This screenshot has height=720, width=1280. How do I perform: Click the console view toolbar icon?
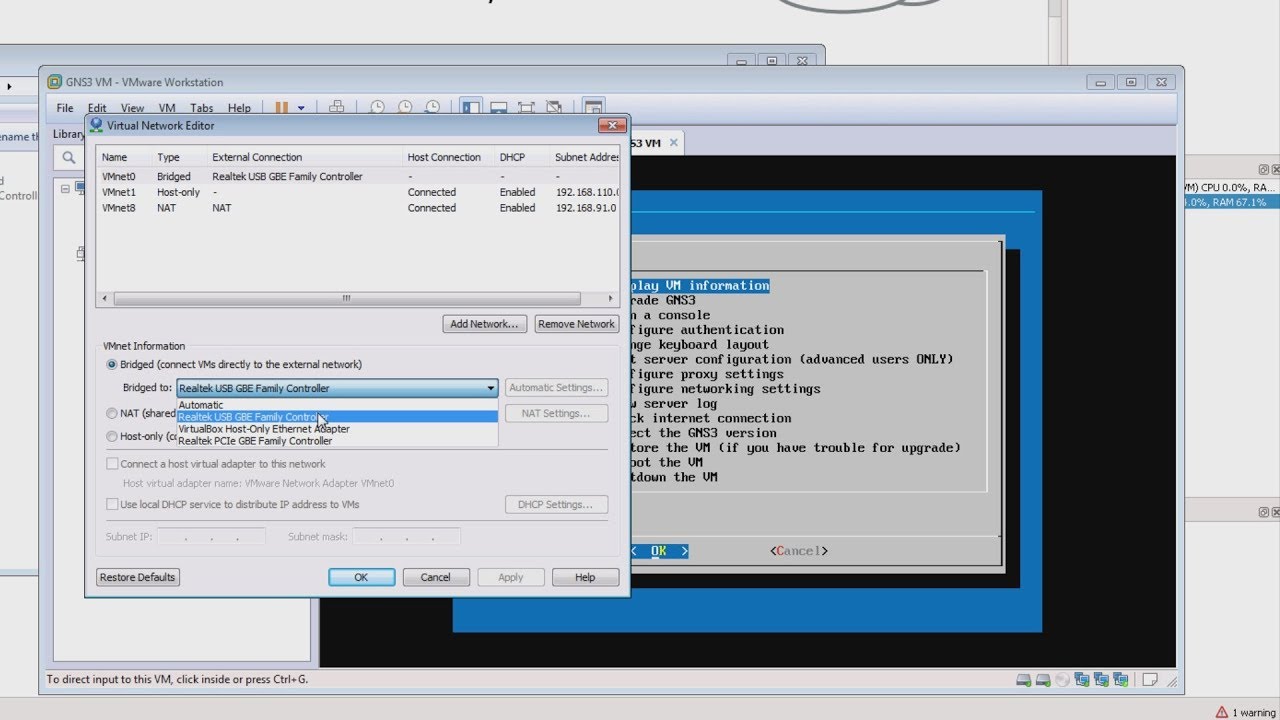(x=593, y=108)
